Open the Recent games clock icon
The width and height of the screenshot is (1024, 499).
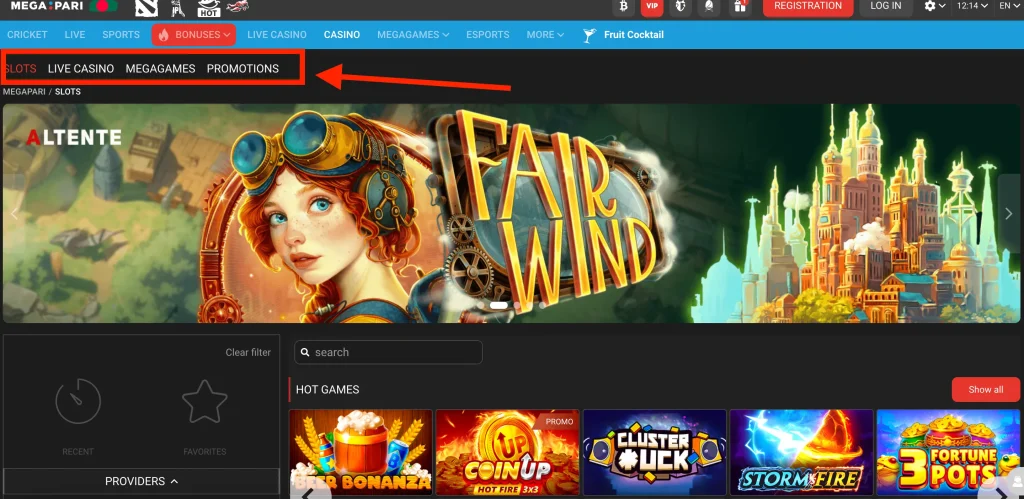click(x=78, y=401)
